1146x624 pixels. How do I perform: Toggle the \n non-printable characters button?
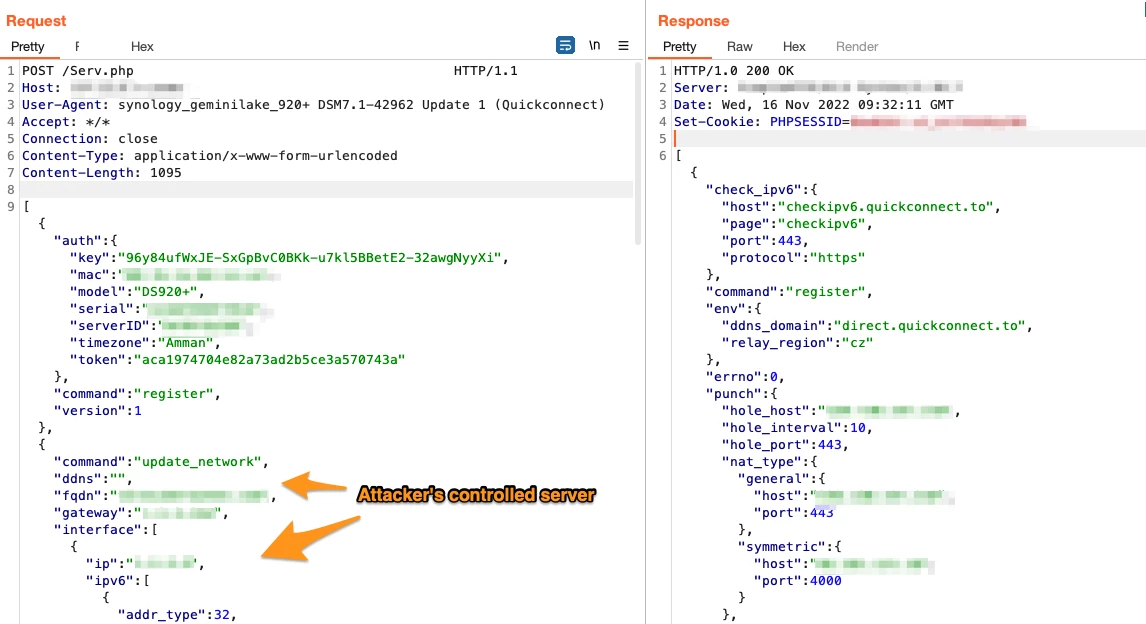pos(595,46)
